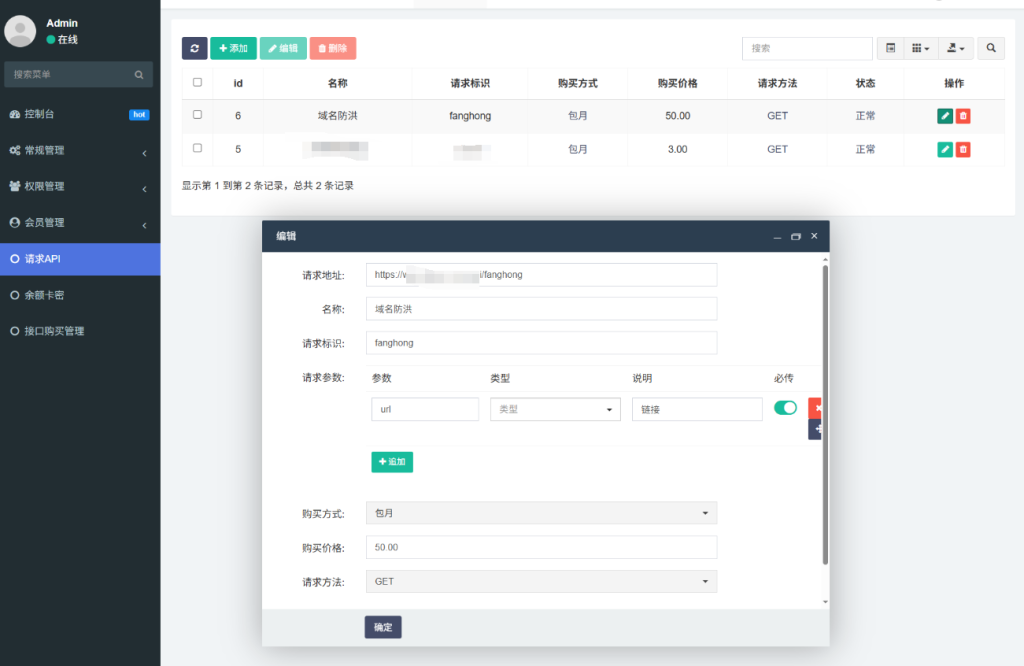Click inside the 购买价格 input field

(540, 547)
